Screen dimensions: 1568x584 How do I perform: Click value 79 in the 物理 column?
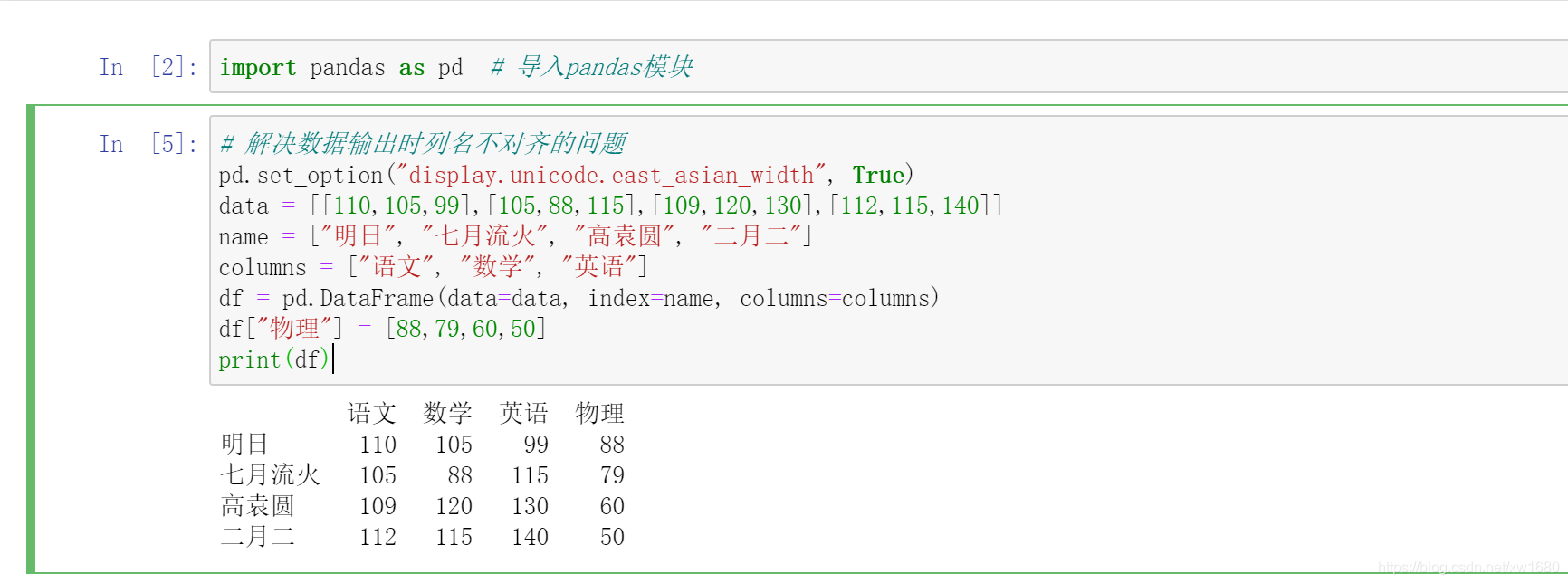point(612,475)
